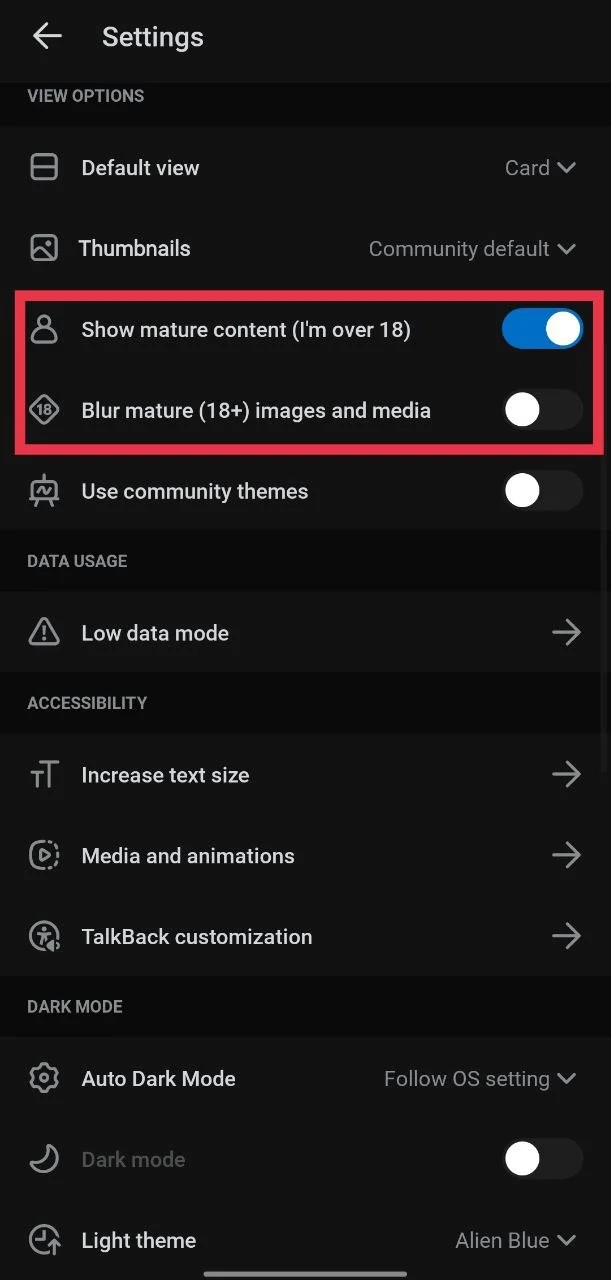The image size is (611, 1280).
Task: Tap the back arrow to exit Settings
Action: 46,36
